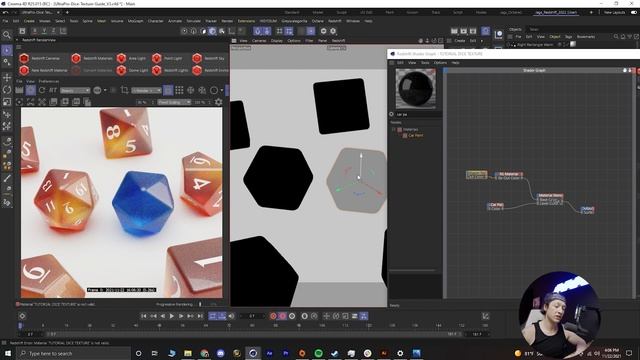This screenshot has width=640, height=360.
Task: Open Spotify from the Windows taskbar
Action: pos(318,353)
